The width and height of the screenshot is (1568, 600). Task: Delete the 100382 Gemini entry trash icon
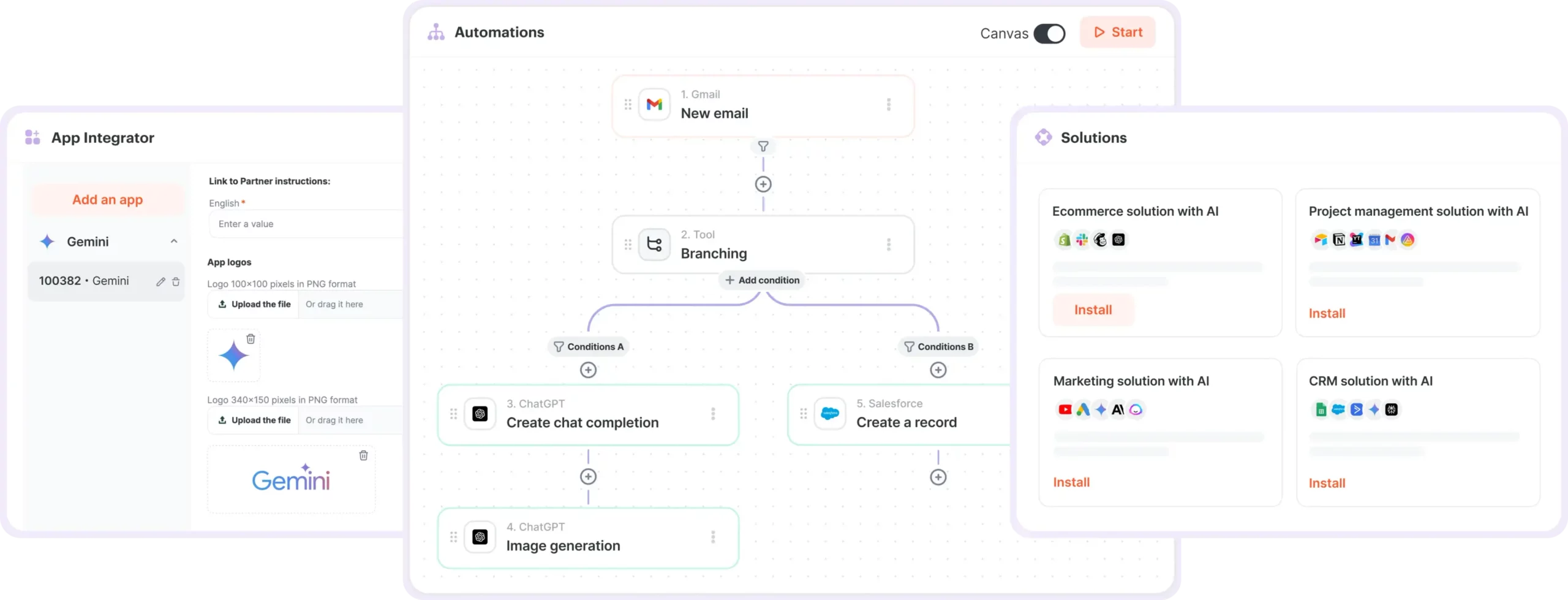[x=176, y=282]
